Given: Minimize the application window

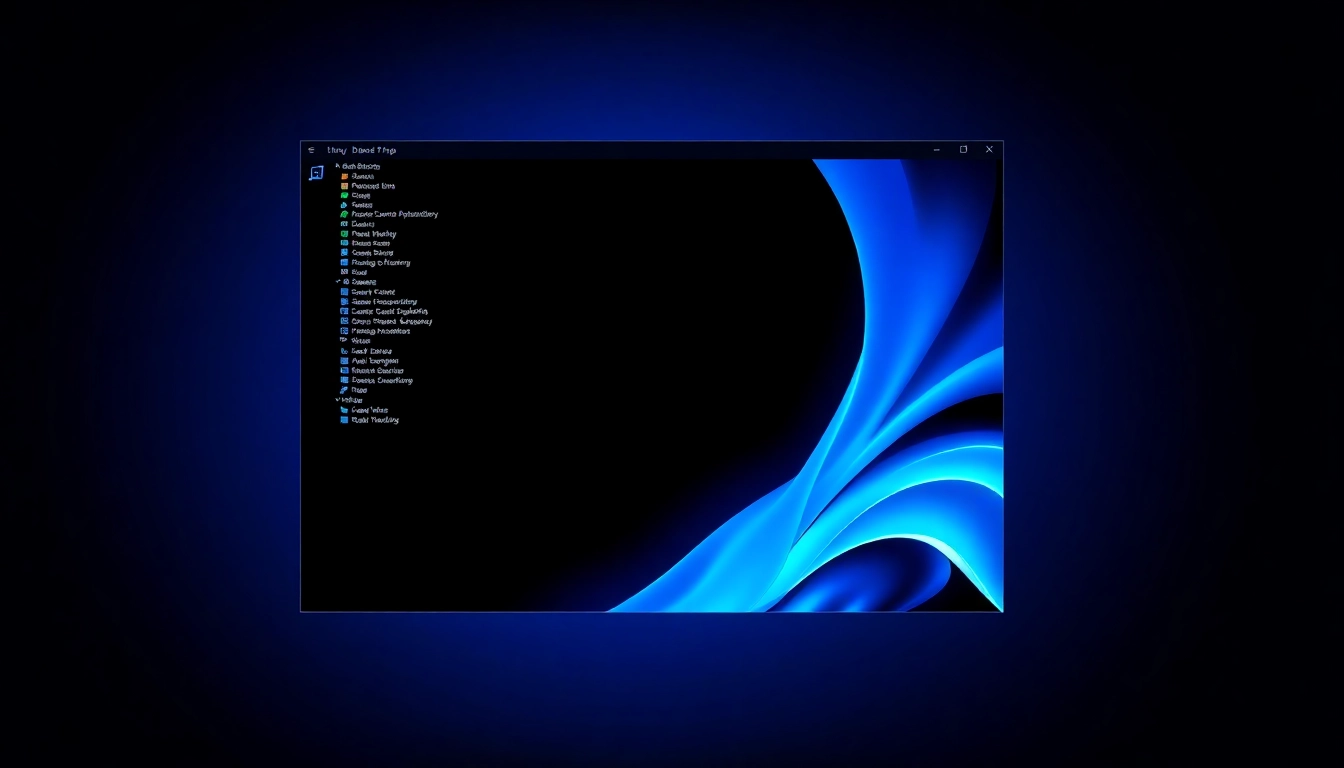Looking at the screenshot, I should click(937, 150).
